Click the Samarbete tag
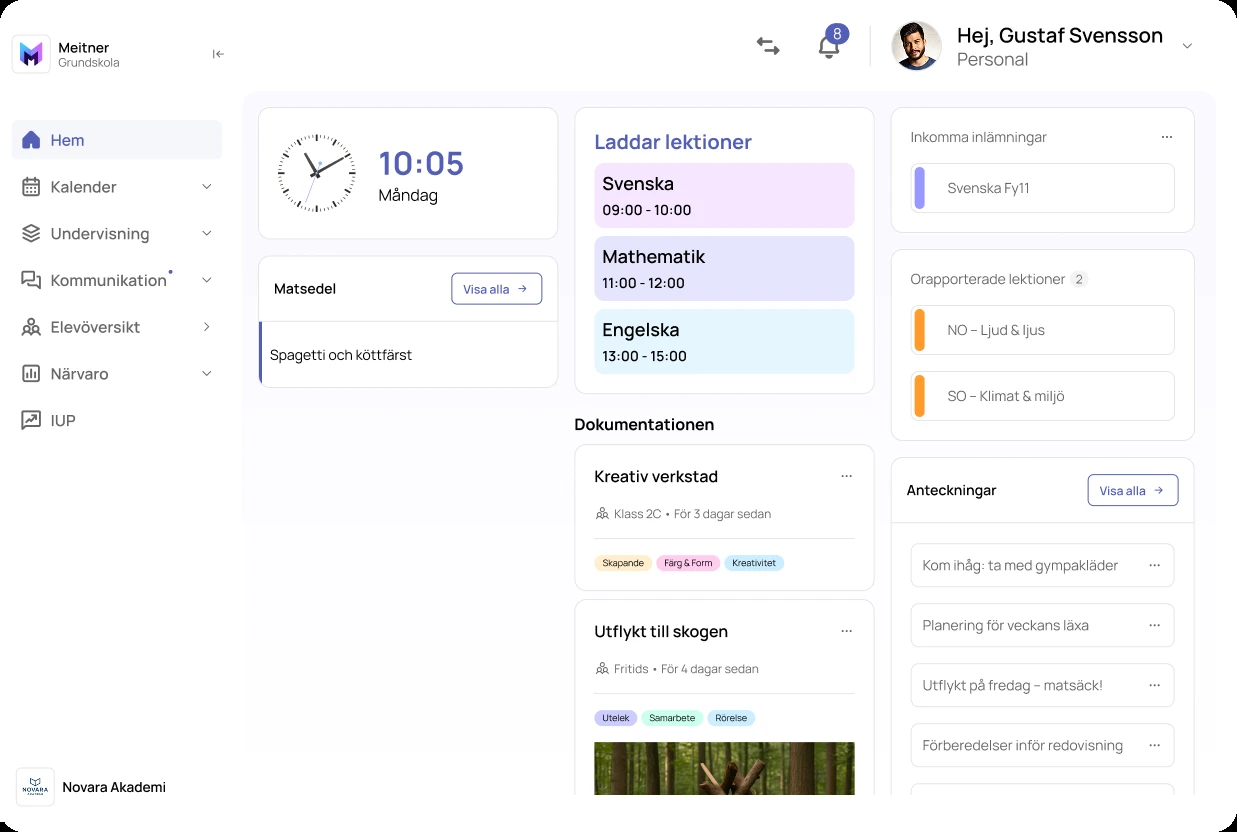 672,718
